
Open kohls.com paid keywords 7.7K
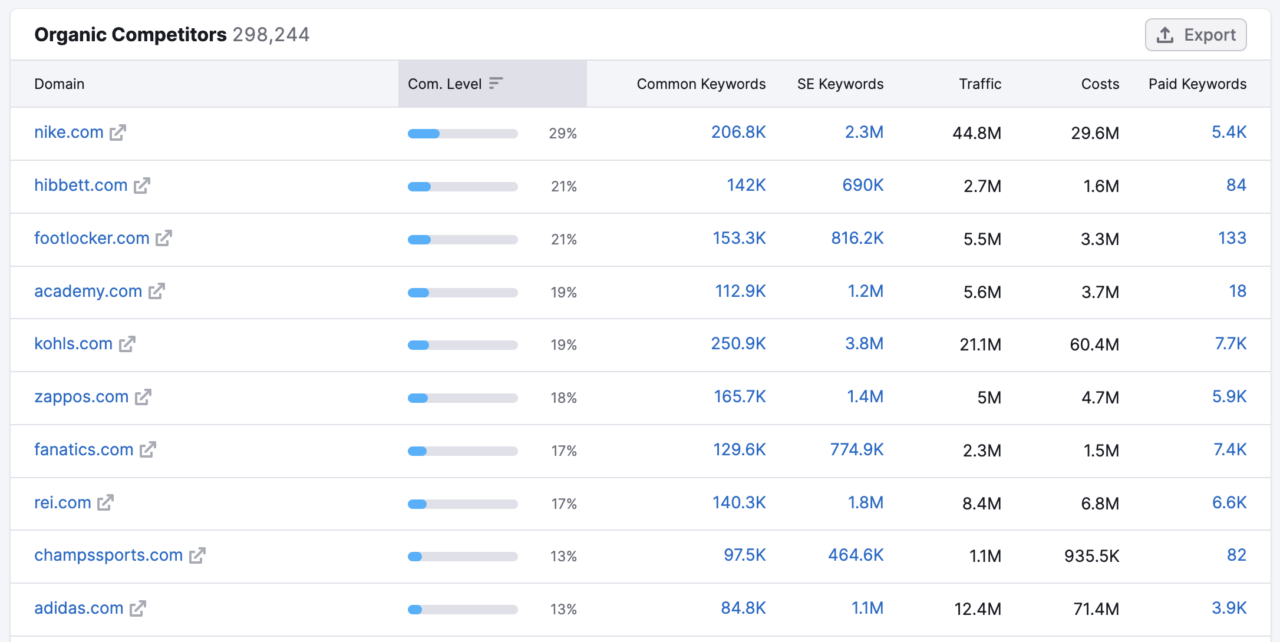click(x=1231, y=344)
